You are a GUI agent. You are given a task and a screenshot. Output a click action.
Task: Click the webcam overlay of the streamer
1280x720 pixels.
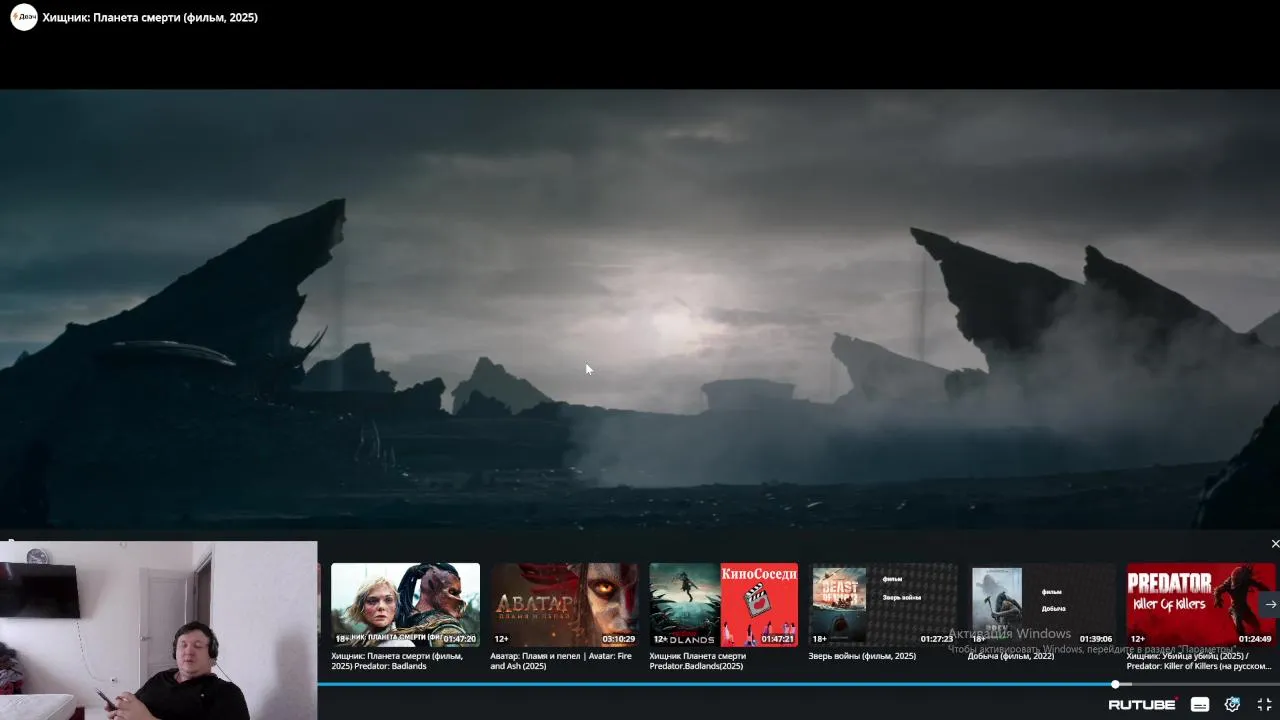(x=158, y=630)
